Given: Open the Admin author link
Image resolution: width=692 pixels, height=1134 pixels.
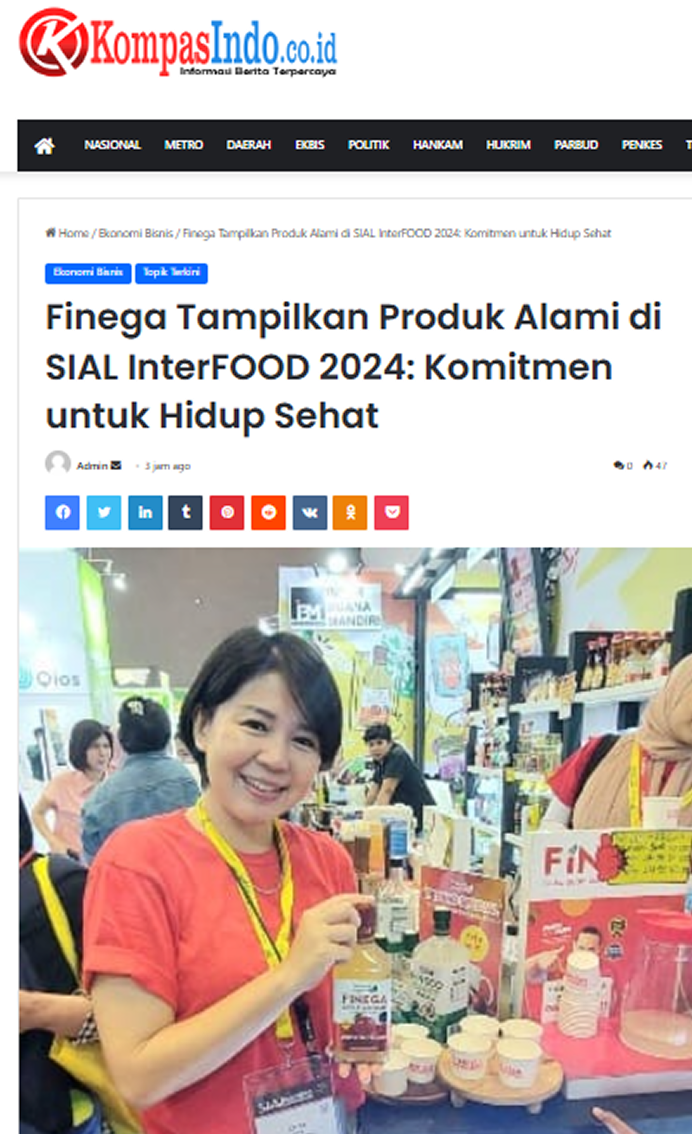Looking at the screenshot, I should (92, 466).
